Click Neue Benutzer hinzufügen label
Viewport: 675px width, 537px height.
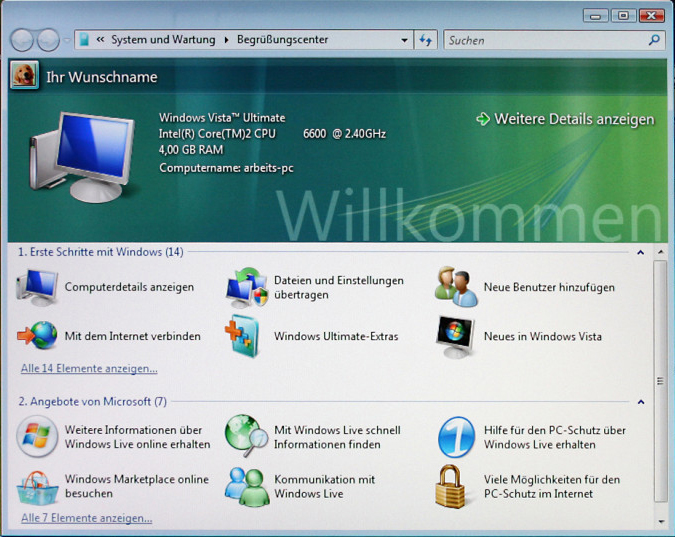coord(549,287)
